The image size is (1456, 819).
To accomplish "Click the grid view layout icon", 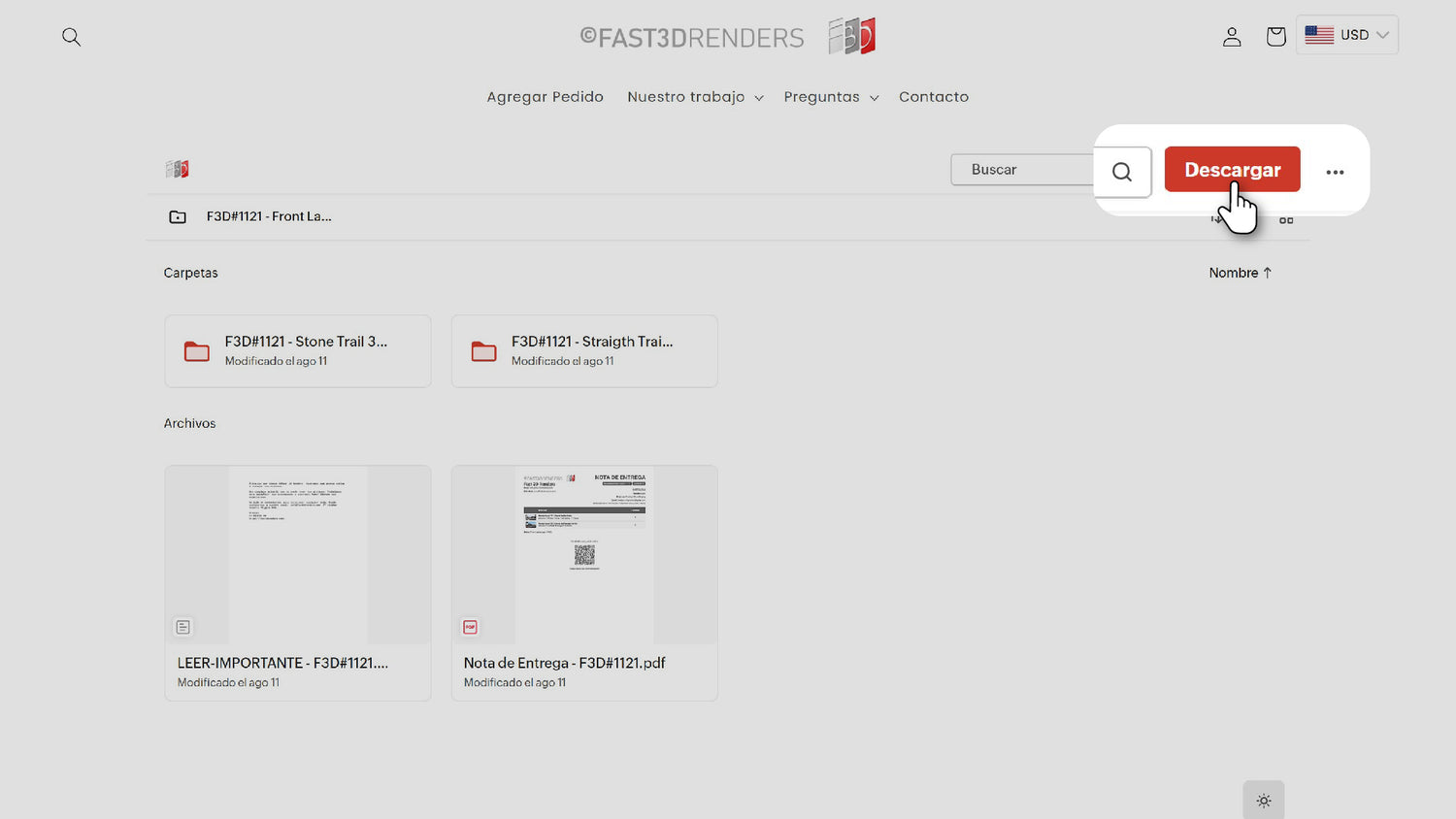I will pyautogui.click(x=1286, y=220).
